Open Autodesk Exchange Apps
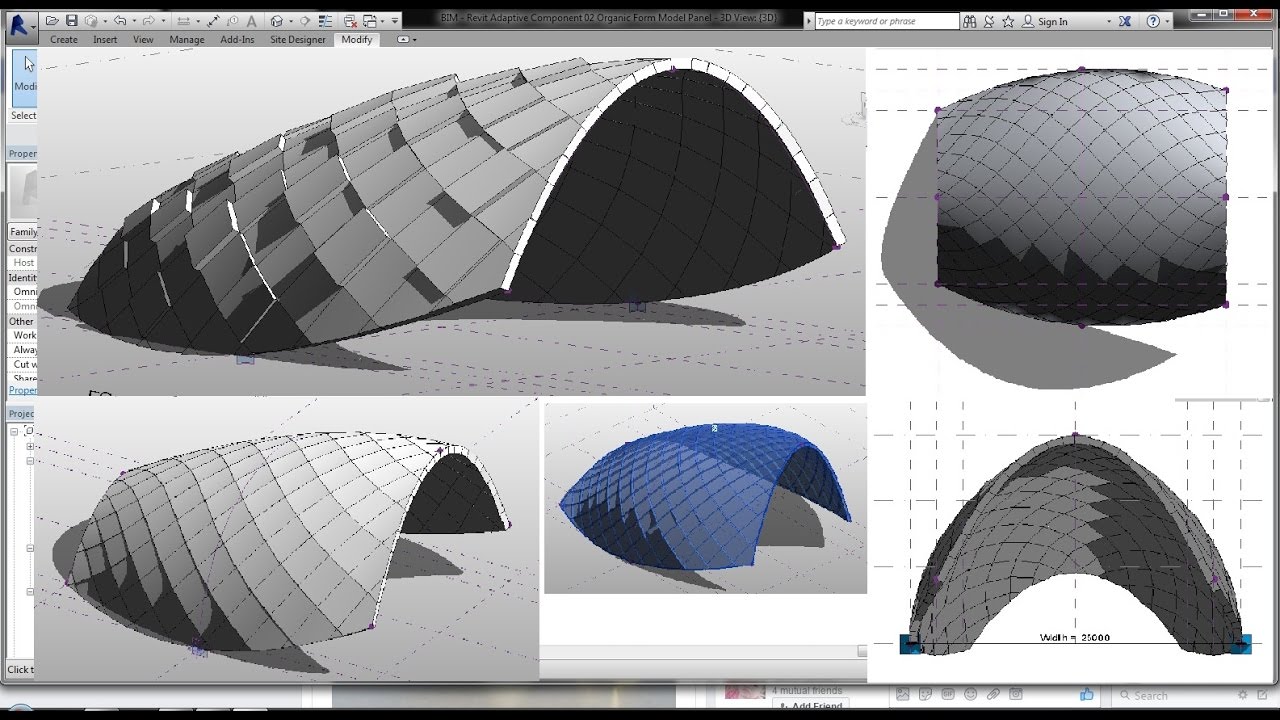This screenshot has height=720, width=1280. (1125, 20)
